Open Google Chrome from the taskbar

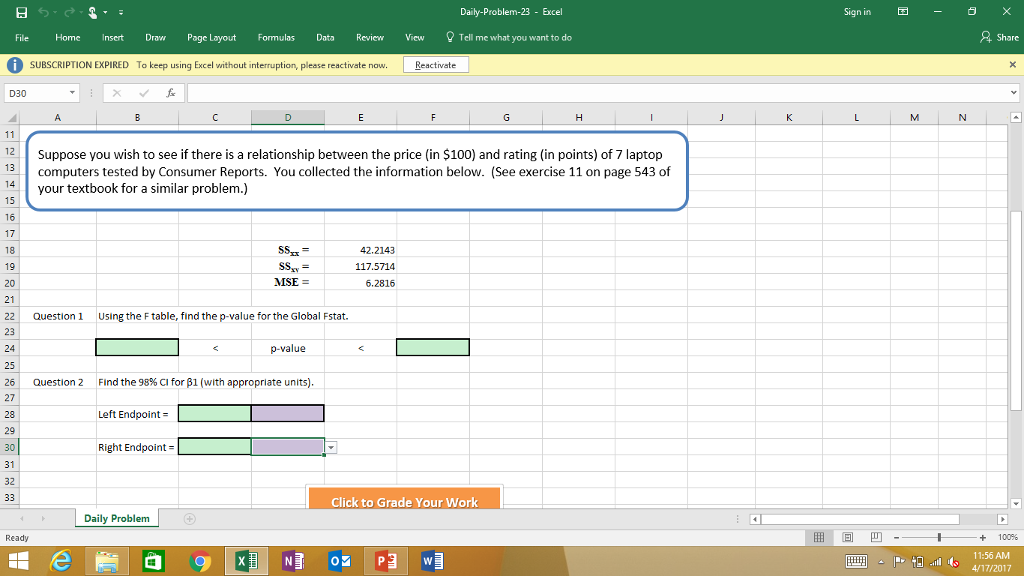tap(200, 560)
